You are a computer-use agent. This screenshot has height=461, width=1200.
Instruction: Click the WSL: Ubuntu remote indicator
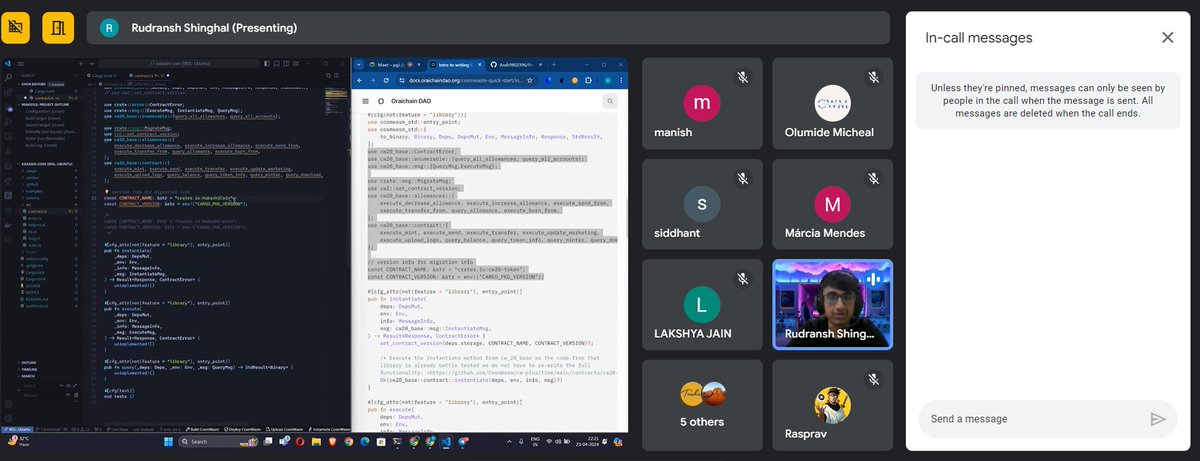point(17,429)
